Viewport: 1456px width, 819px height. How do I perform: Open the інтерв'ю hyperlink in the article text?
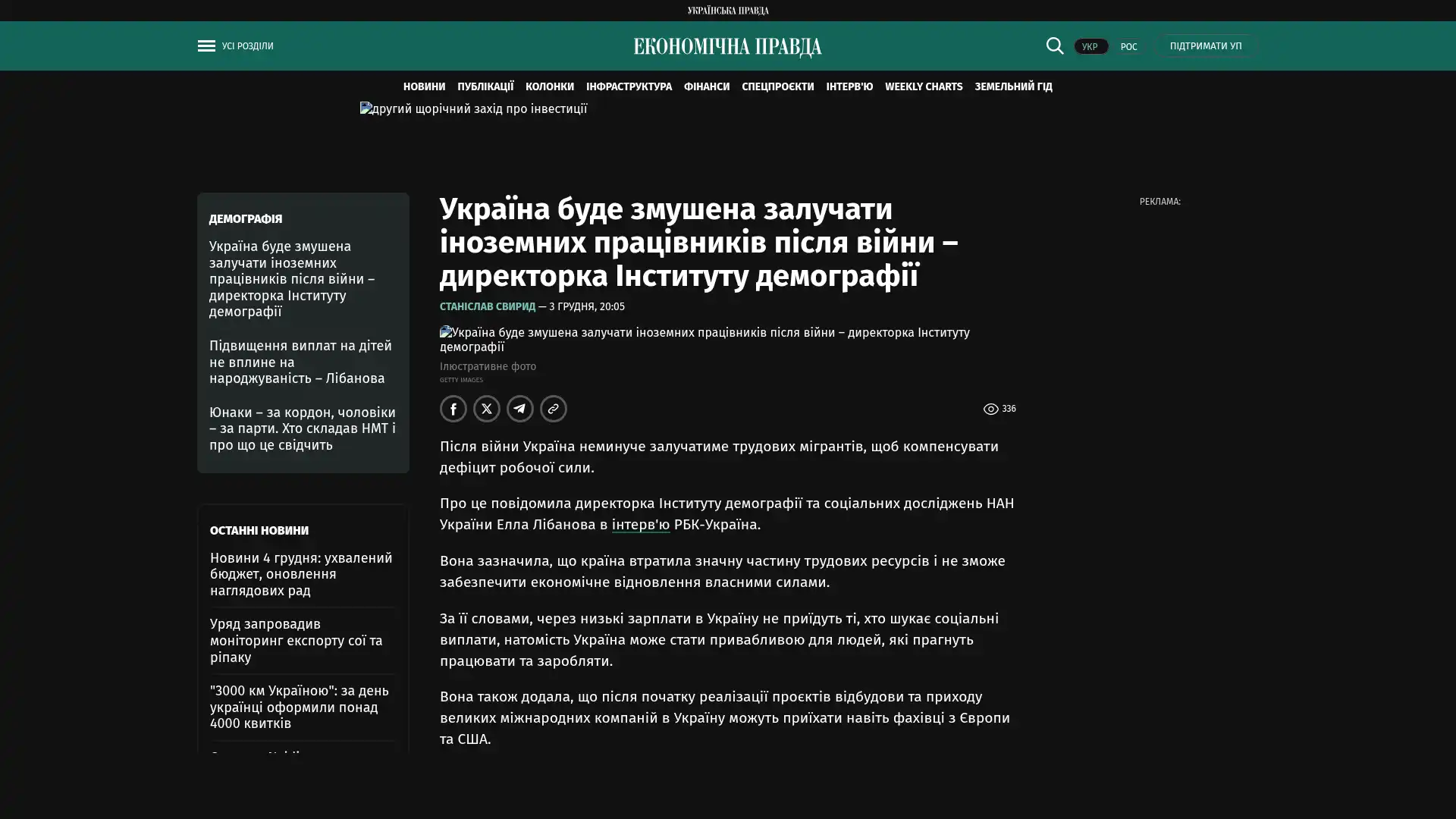[640, 525]
